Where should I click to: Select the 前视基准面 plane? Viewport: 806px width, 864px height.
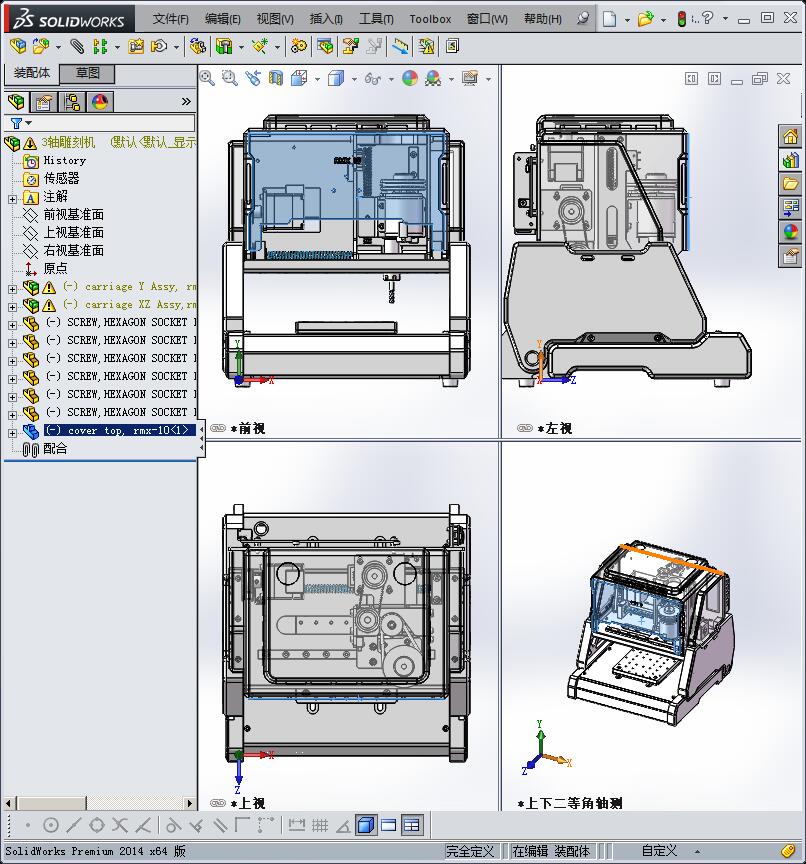coord(74,214)
